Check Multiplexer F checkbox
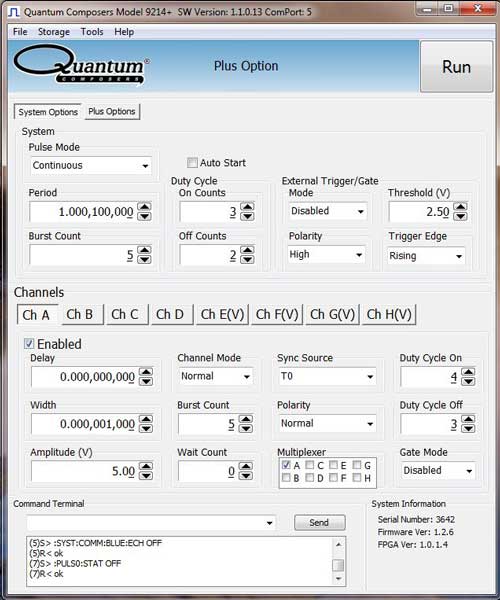 [x=334, y=478]
